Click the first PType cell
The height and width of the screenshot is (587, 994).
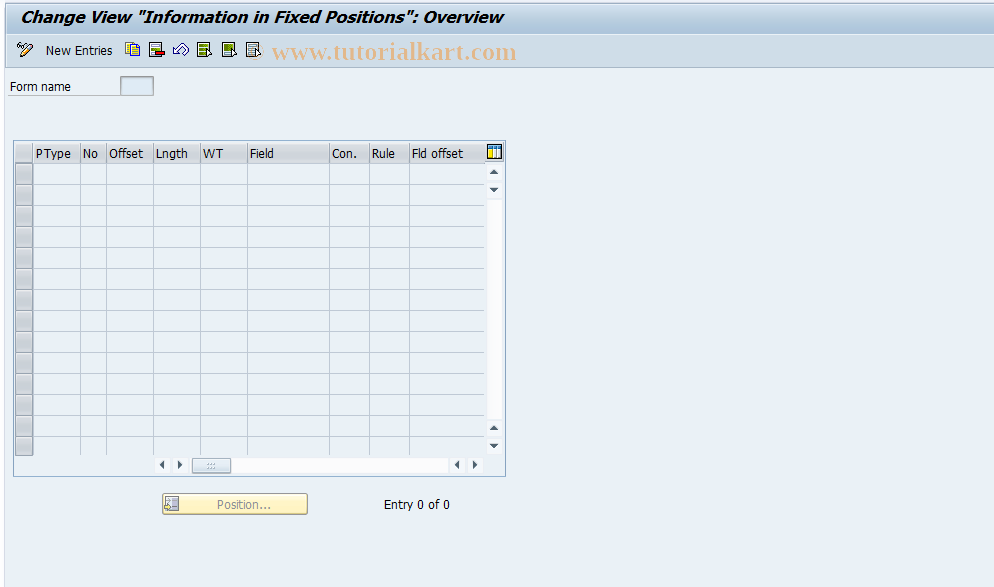click(56, 174)
